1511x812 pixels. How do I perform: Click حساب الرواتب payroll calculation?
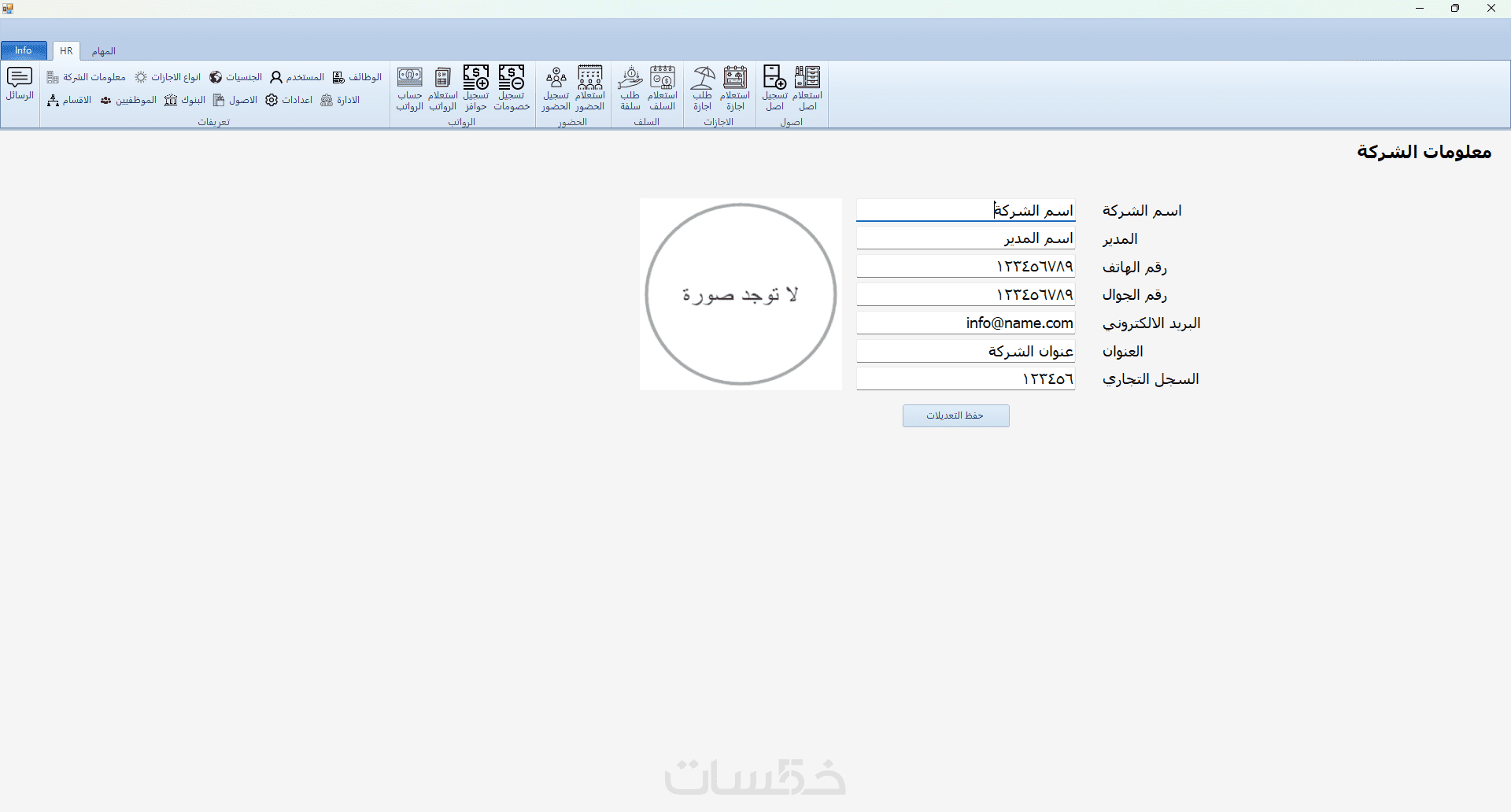410,88
